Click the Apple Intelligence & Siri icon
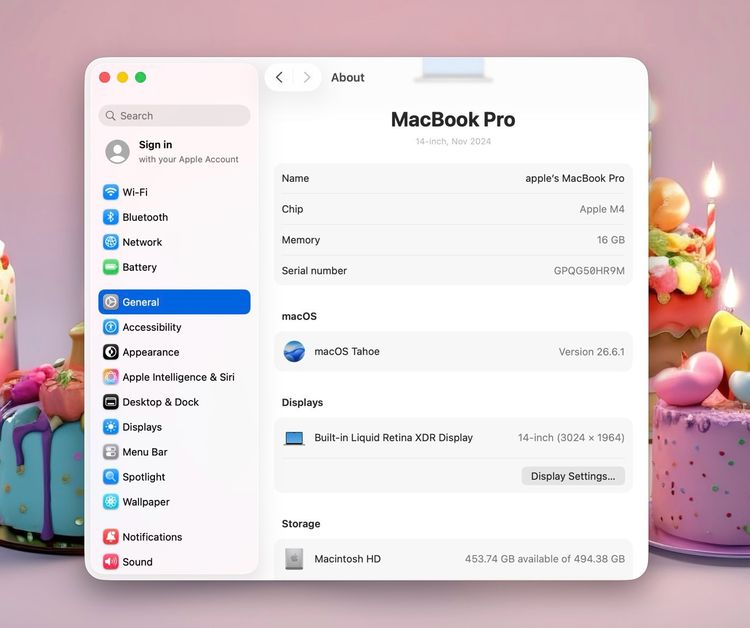This screenshot has width=750, height=628. point(111,377)
